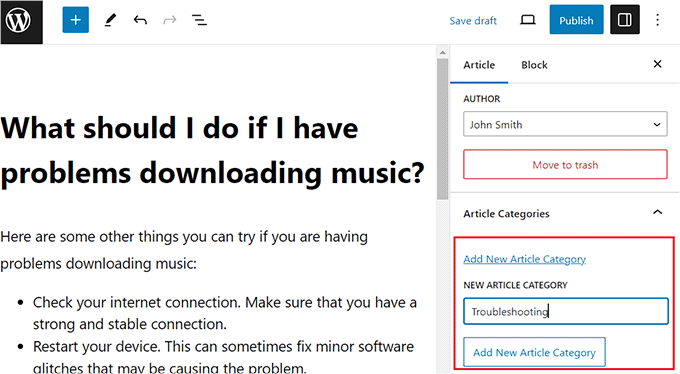This screenshot has height=374, width=680.
Task: Select the pencil Tools icon
Action: 110,20
